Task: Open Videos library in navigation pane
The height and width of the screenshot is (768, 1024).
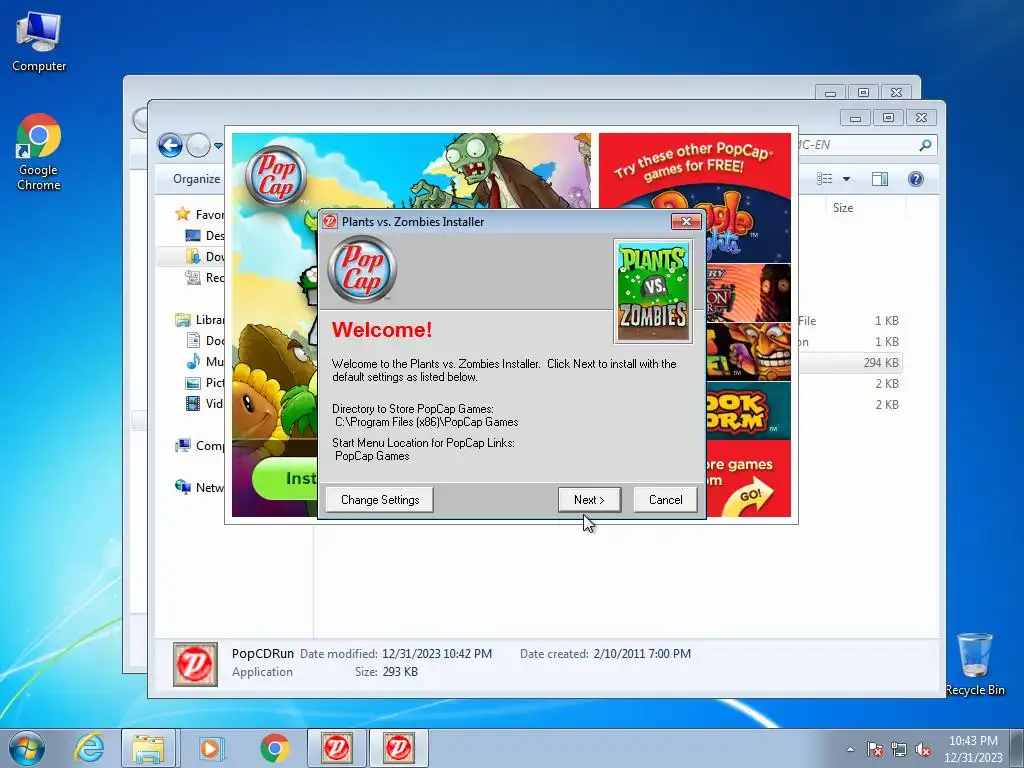Action: 205,403
